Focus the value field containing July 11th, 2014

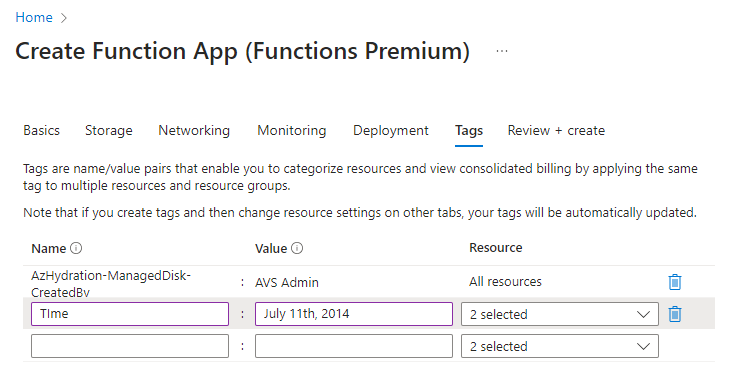[x=354, y=314]
